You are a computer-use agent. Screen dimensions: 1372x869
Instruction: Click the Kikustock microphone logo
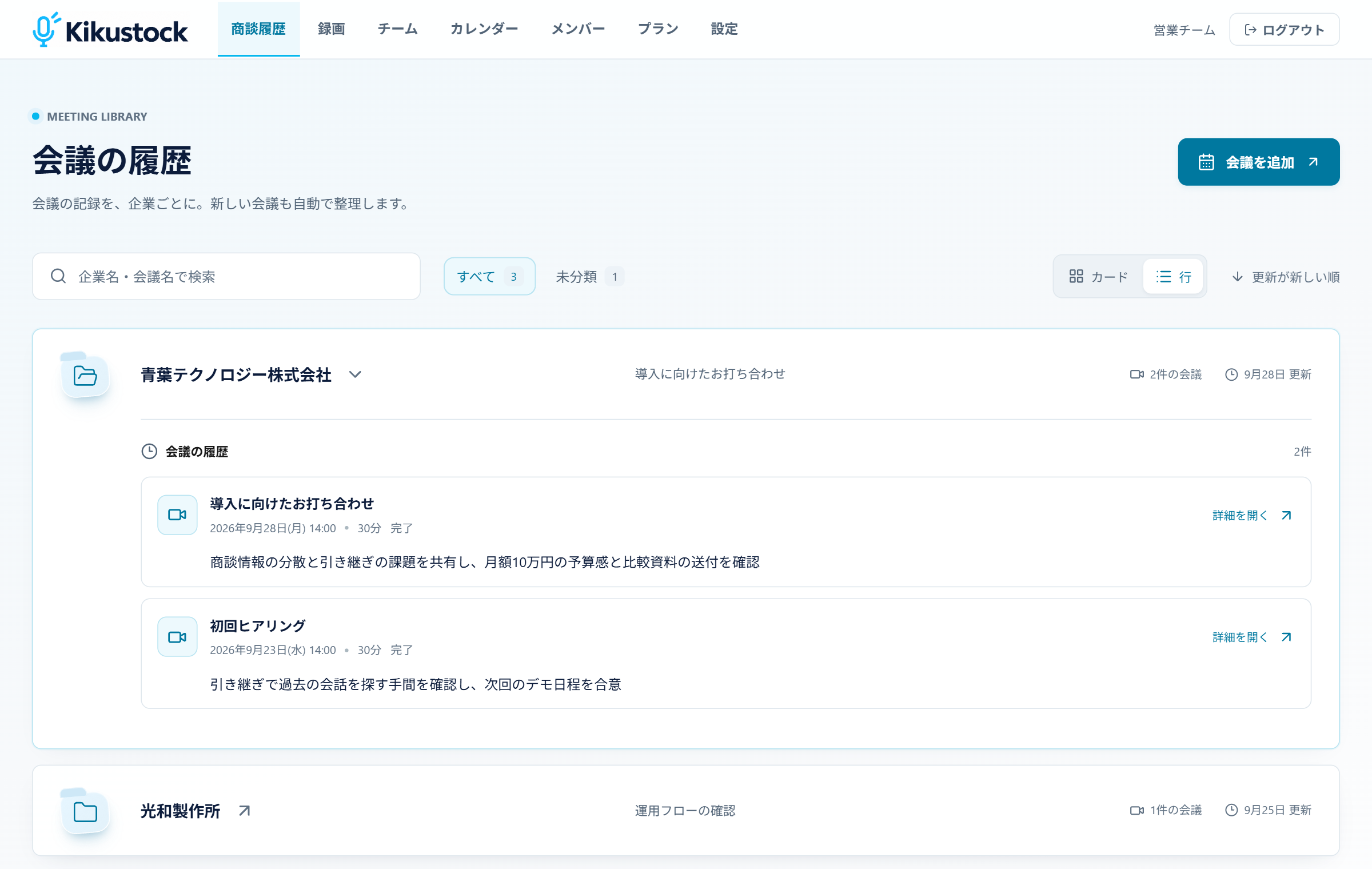coord(46,29)
